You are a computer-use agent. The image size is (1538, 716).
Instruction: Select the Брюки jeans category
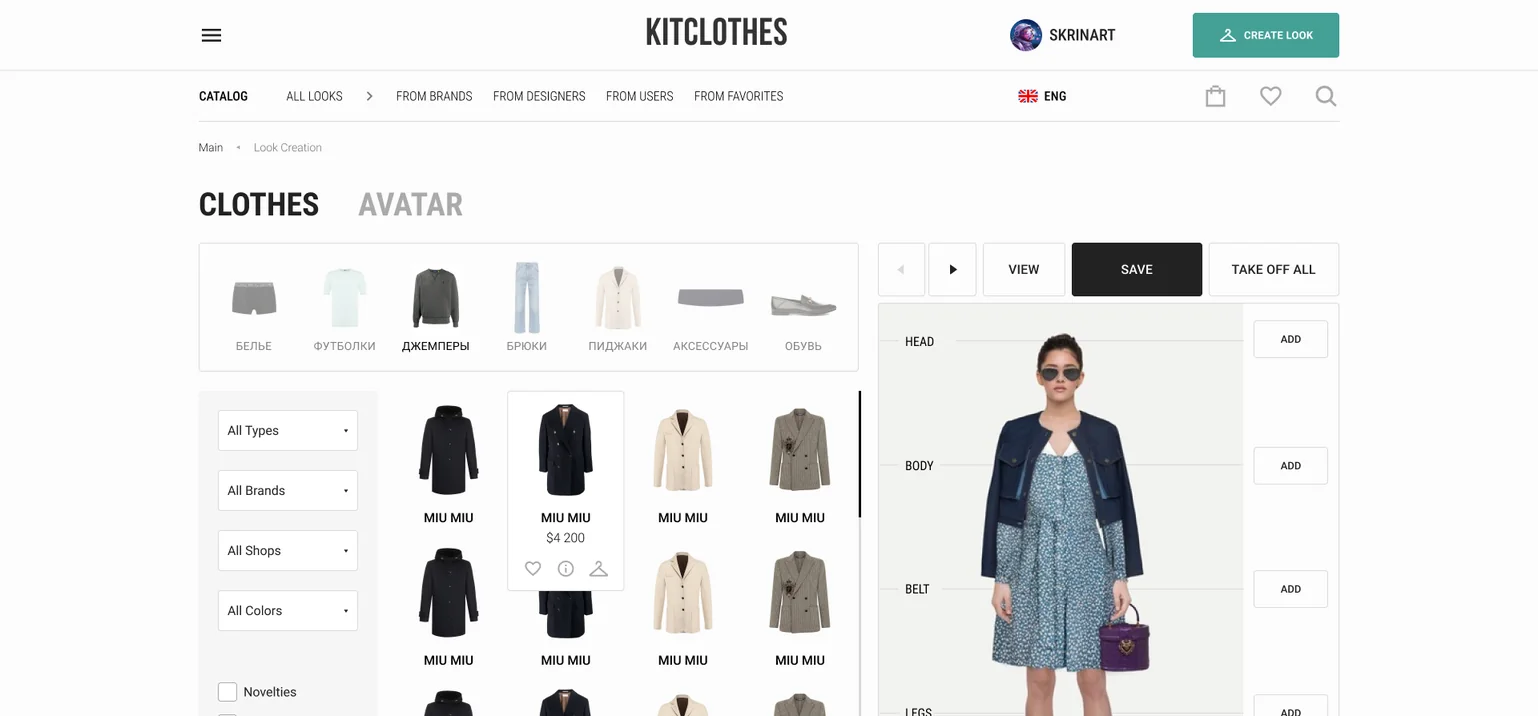point(526,307)
